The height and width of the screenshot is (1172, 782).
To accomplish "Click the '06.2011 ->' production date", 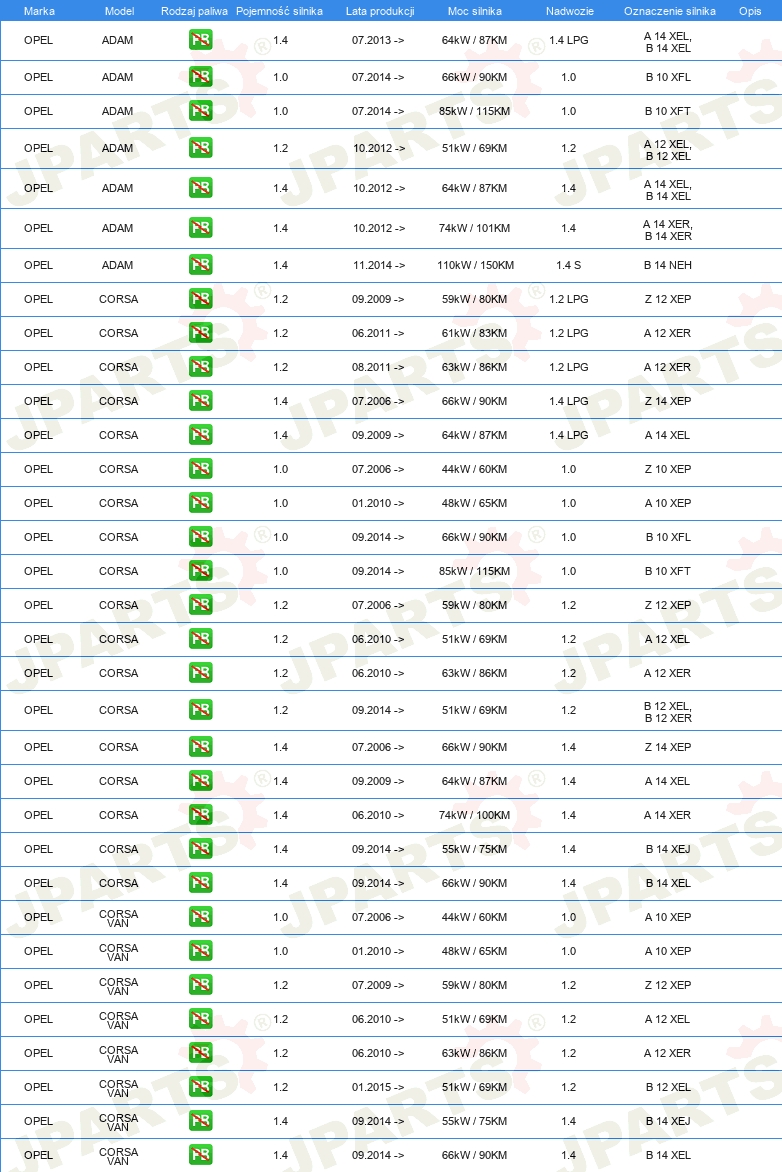I will point(378,333).
